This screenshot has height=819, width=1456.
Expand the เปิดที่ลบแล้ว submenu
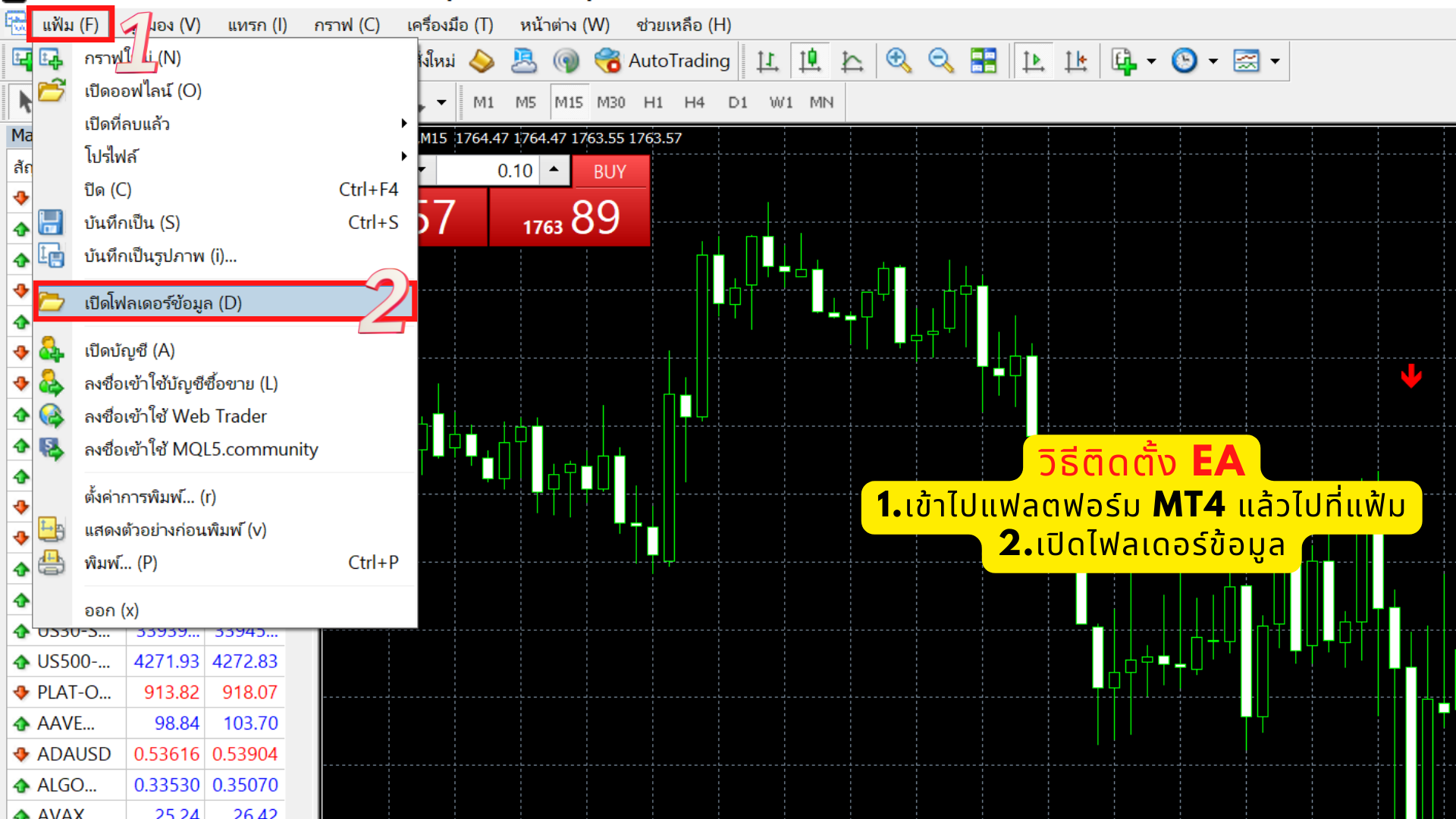coord(225,124)
